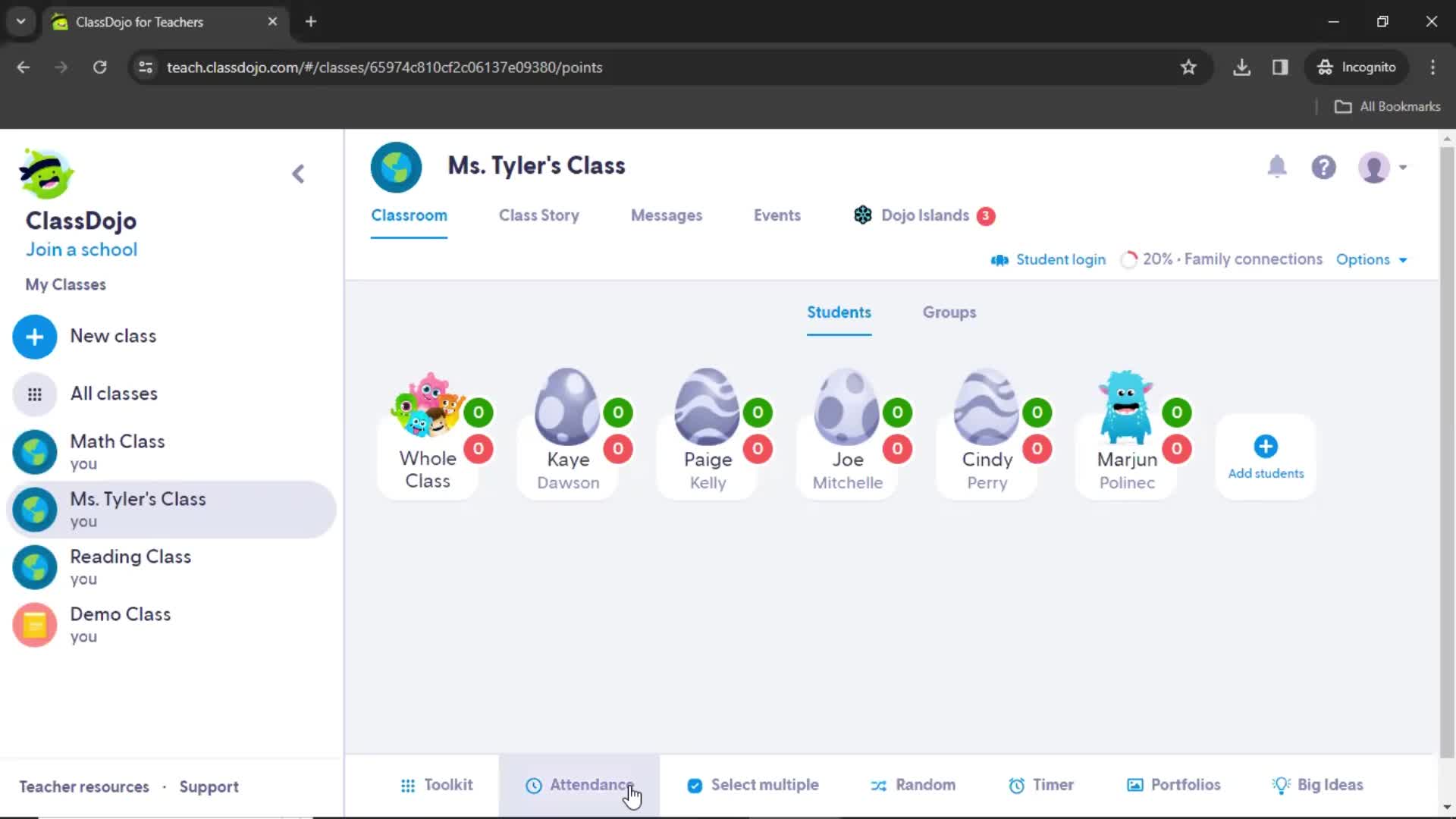Select the Students sub-tab

click(x=839, y=313)
